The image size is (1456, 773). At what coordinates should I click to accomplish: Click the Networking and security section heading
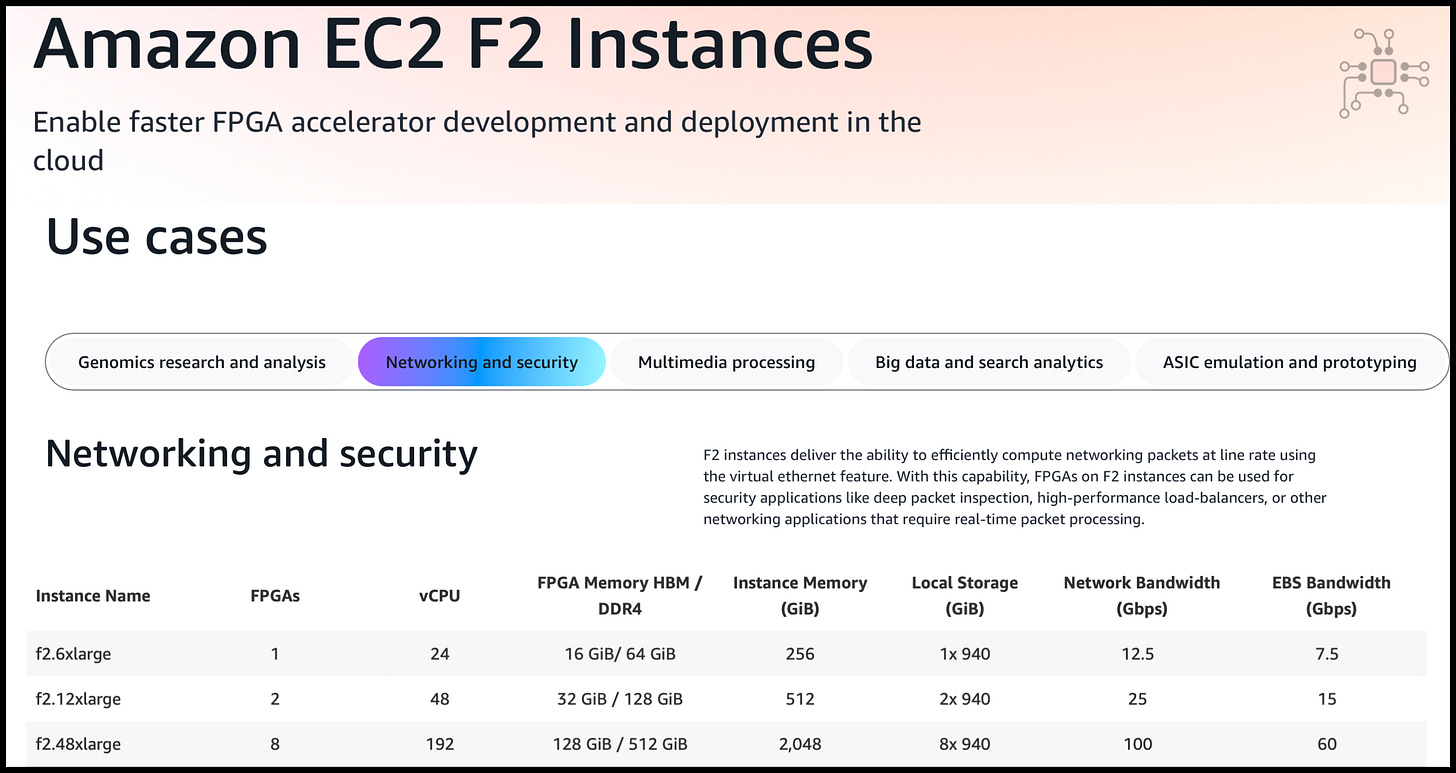tap(262, 454)
